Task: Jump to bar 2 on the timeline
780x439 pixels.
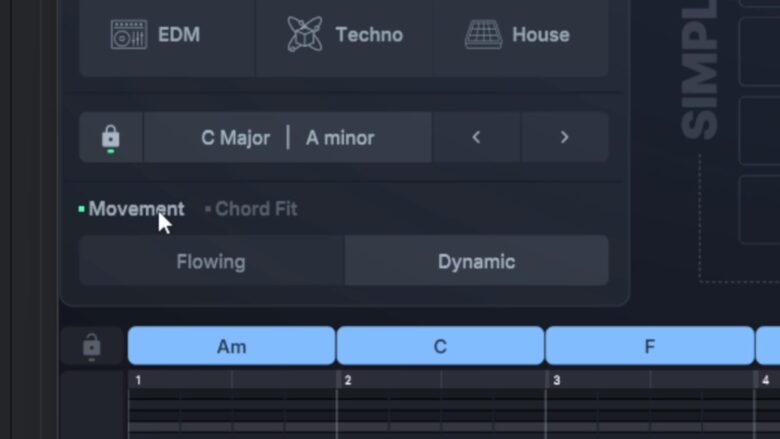Action: pos(347,380)
